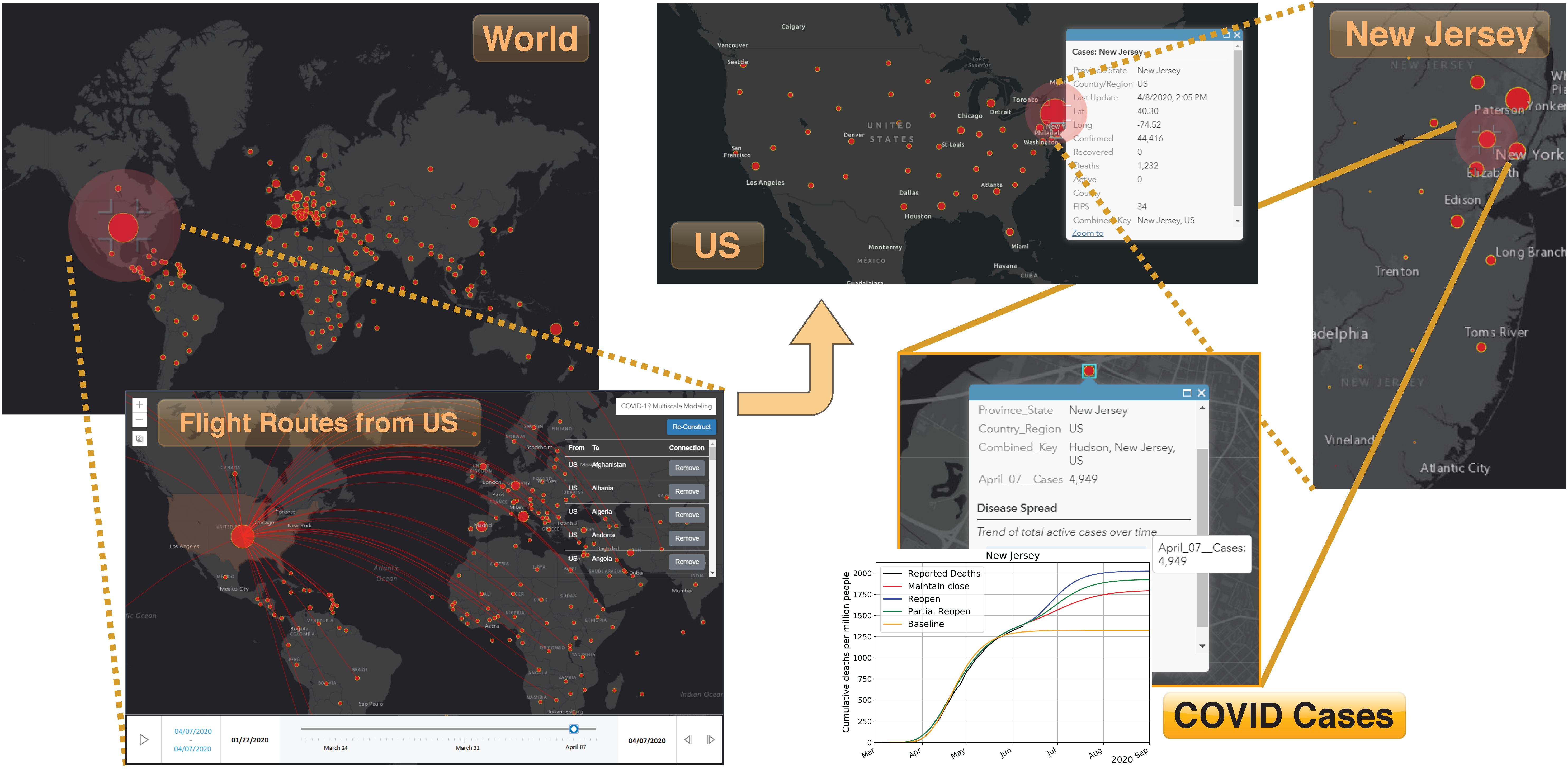Remove the US to Afghanistan connection

(x=687, y=468)
